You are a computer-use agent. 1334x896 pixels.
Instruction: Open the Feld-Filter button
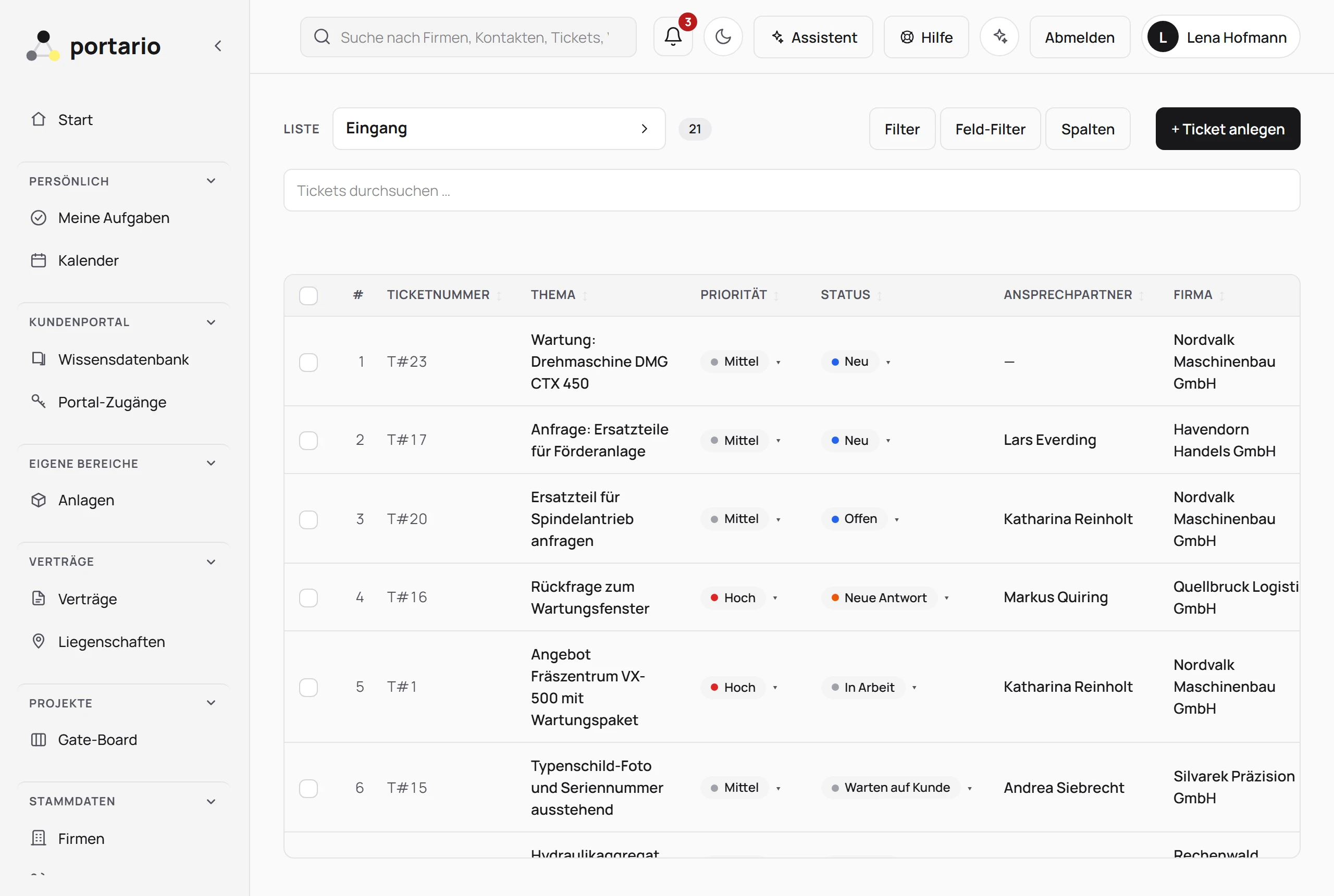coord(990,129)
